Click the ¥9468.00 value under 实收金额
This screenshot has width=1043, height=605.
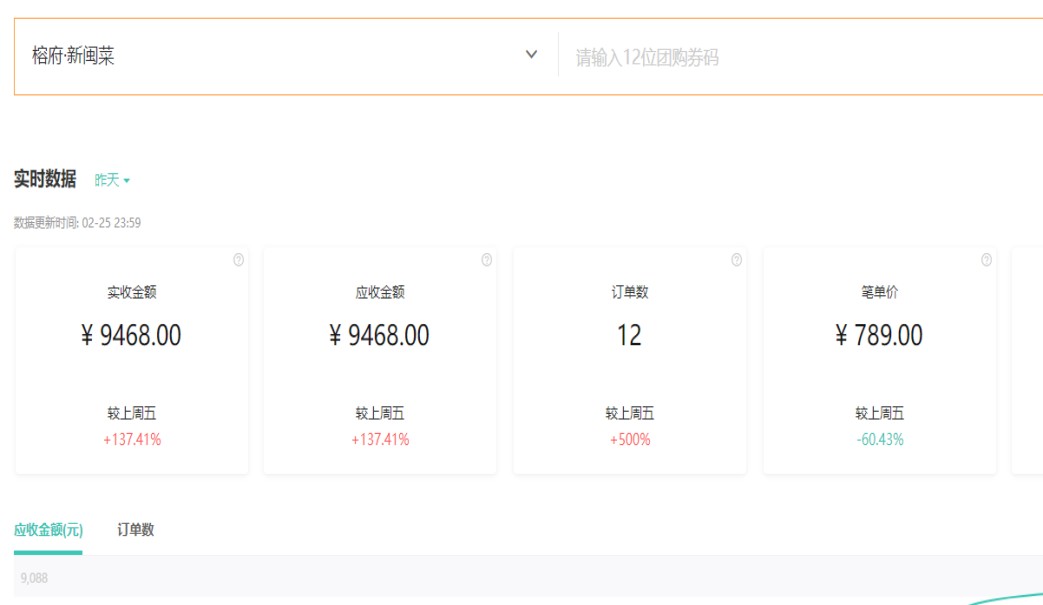[131, 335]
